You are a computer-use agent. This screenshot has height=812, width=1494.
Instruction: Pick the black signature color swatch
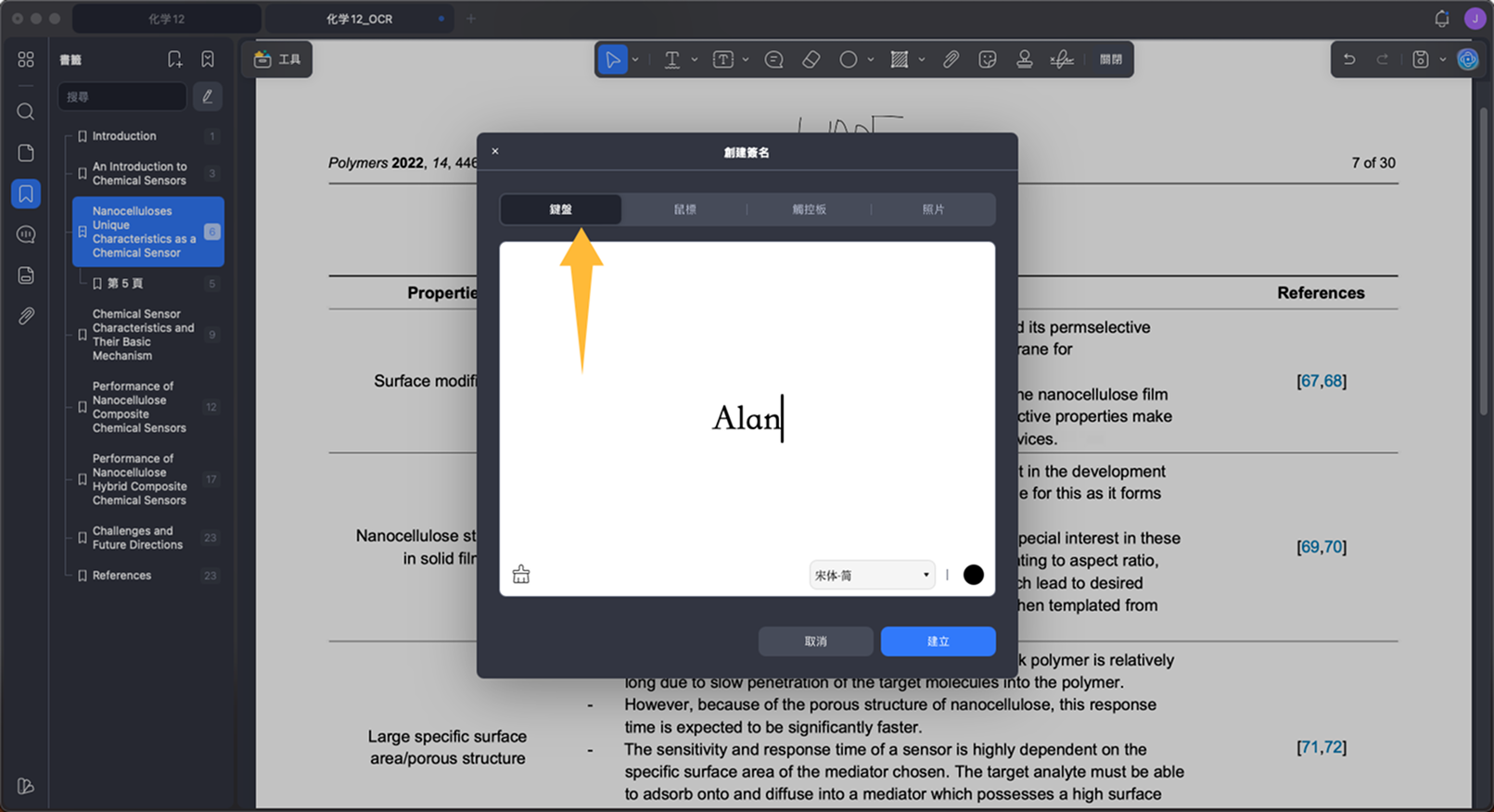tap(973, 575)
